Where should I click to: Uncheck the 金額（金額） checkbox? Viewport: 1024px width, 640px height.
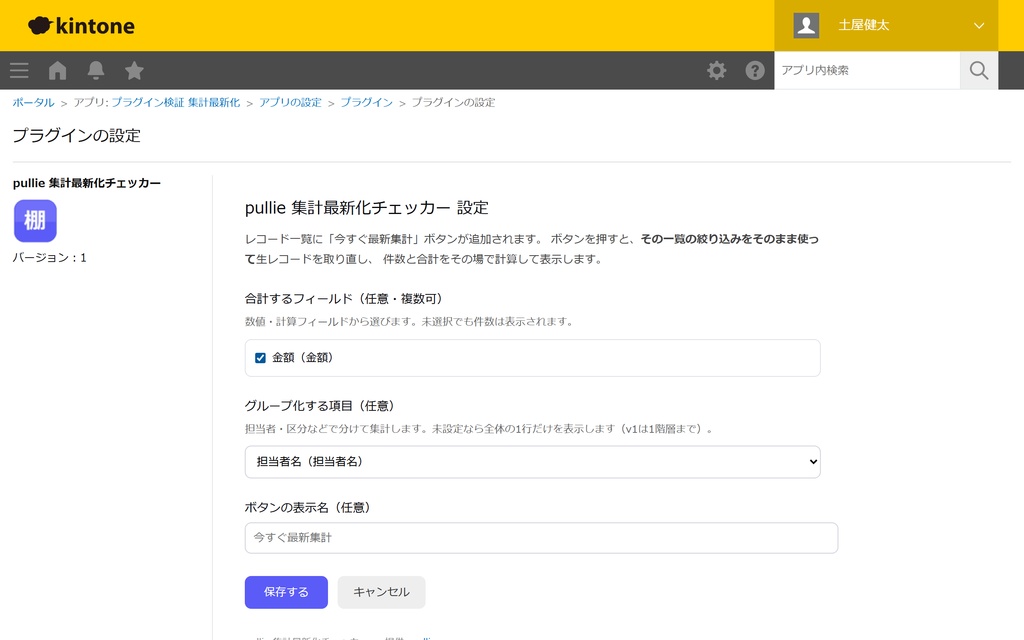(x=261, y=358)
